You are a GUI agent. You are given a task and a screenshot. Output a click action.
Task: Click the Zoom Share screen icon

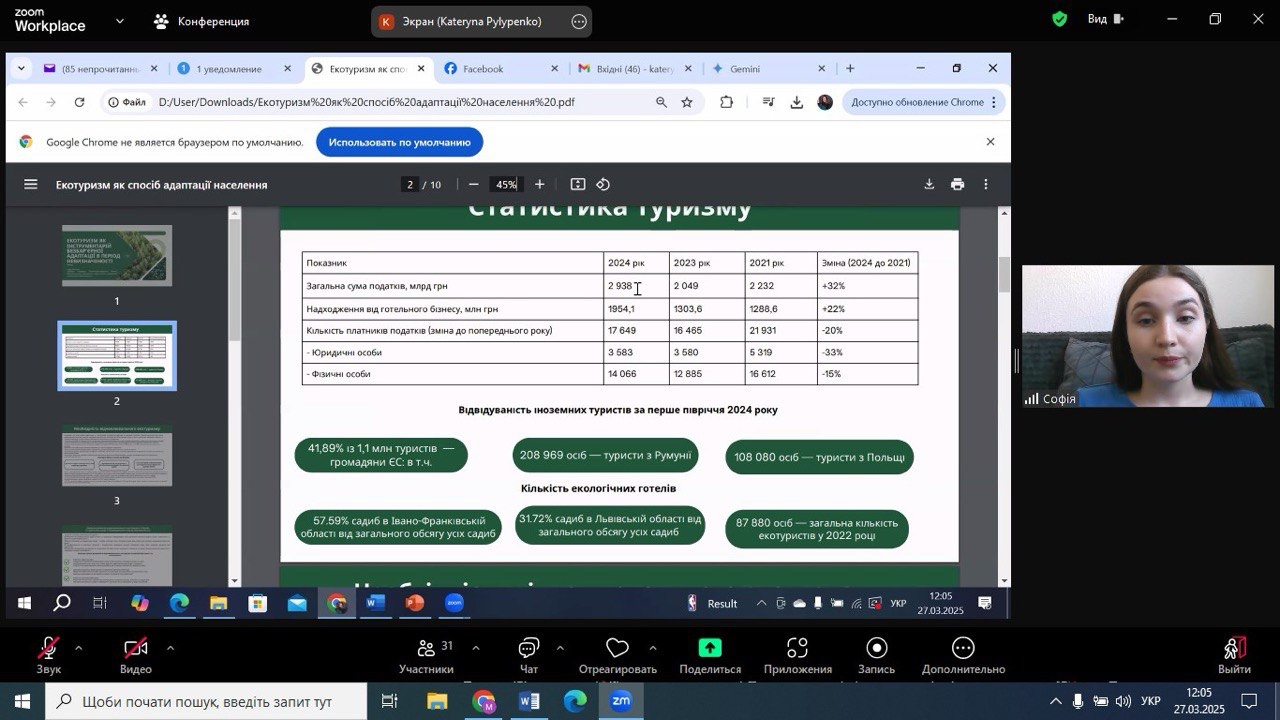710,648
